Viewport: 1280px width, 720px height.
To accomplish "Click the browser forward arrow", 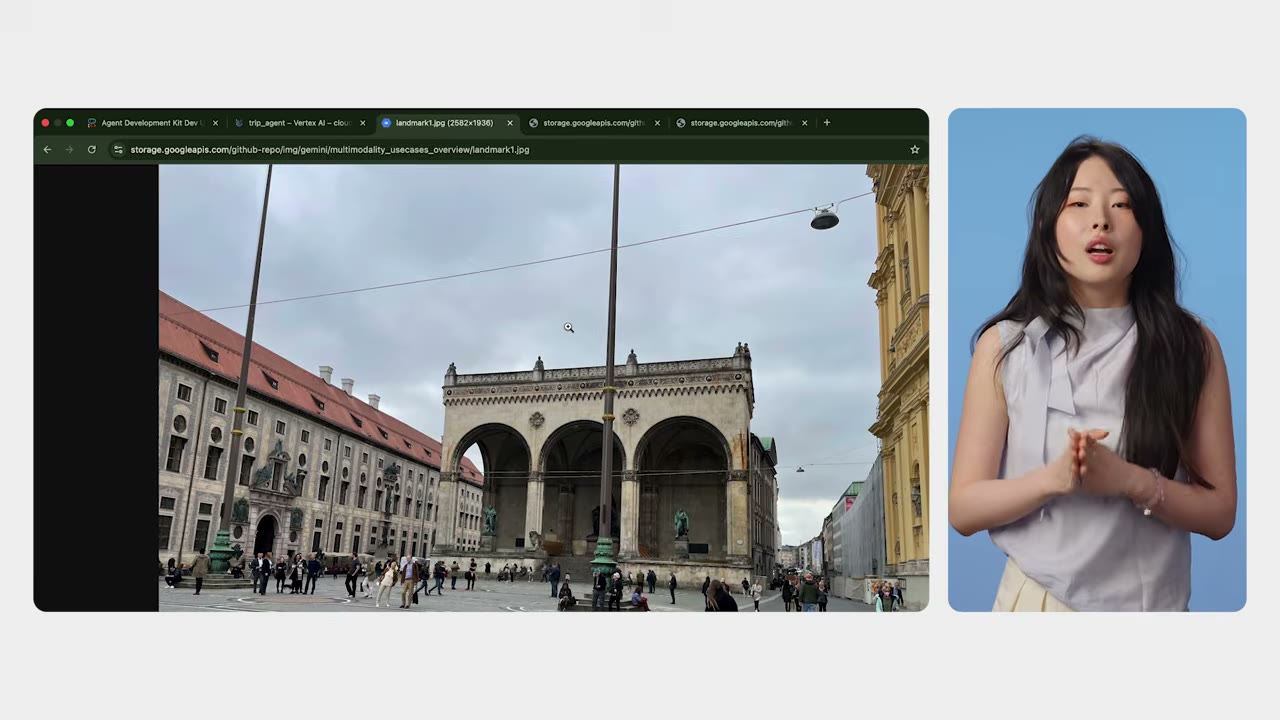I will click(69, 150).
